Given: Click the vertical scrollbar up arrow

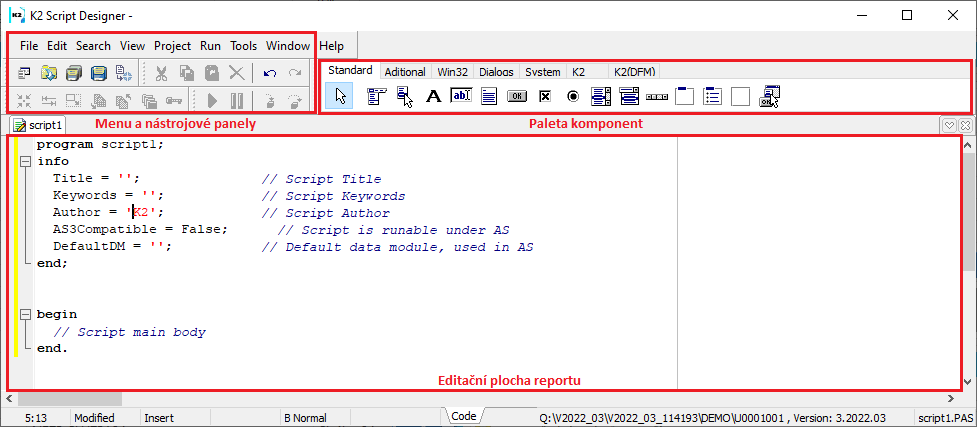Looking at the screenshot, I should 969,145.
